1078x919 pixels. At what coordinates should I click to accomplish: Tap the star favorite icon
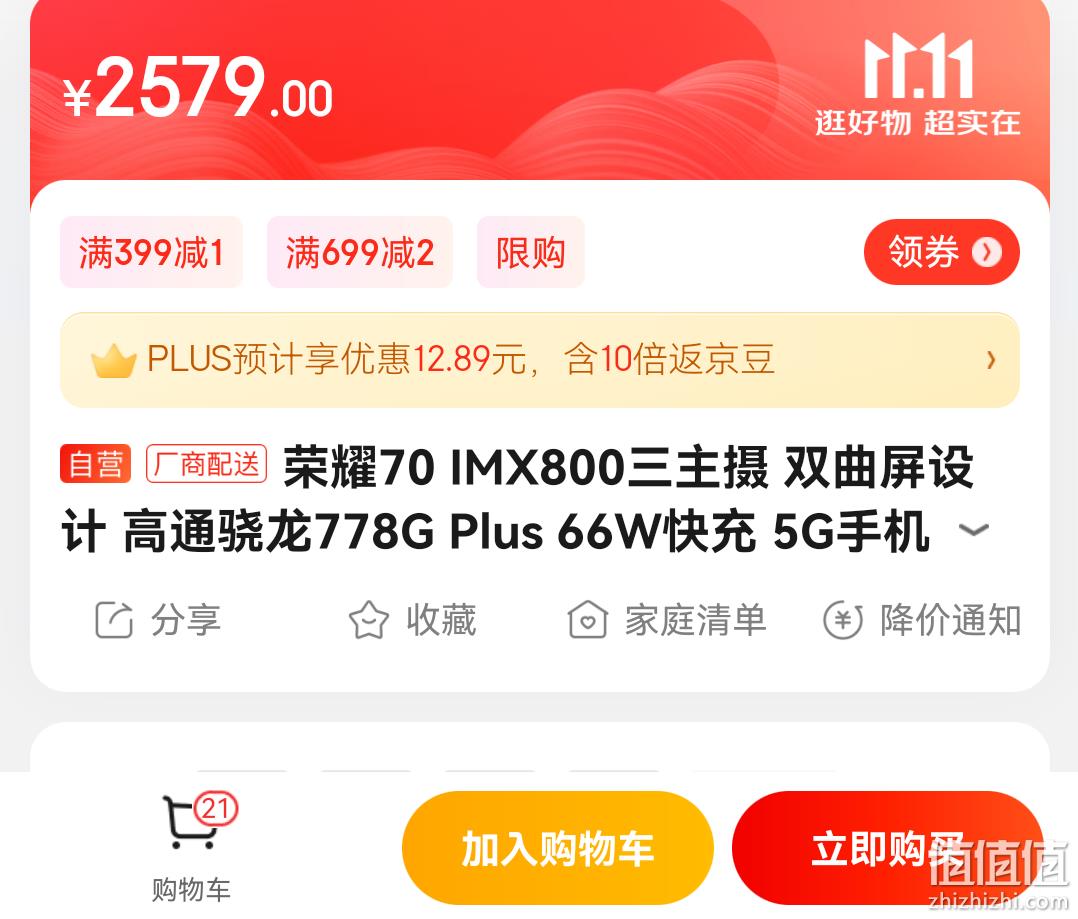368,619
